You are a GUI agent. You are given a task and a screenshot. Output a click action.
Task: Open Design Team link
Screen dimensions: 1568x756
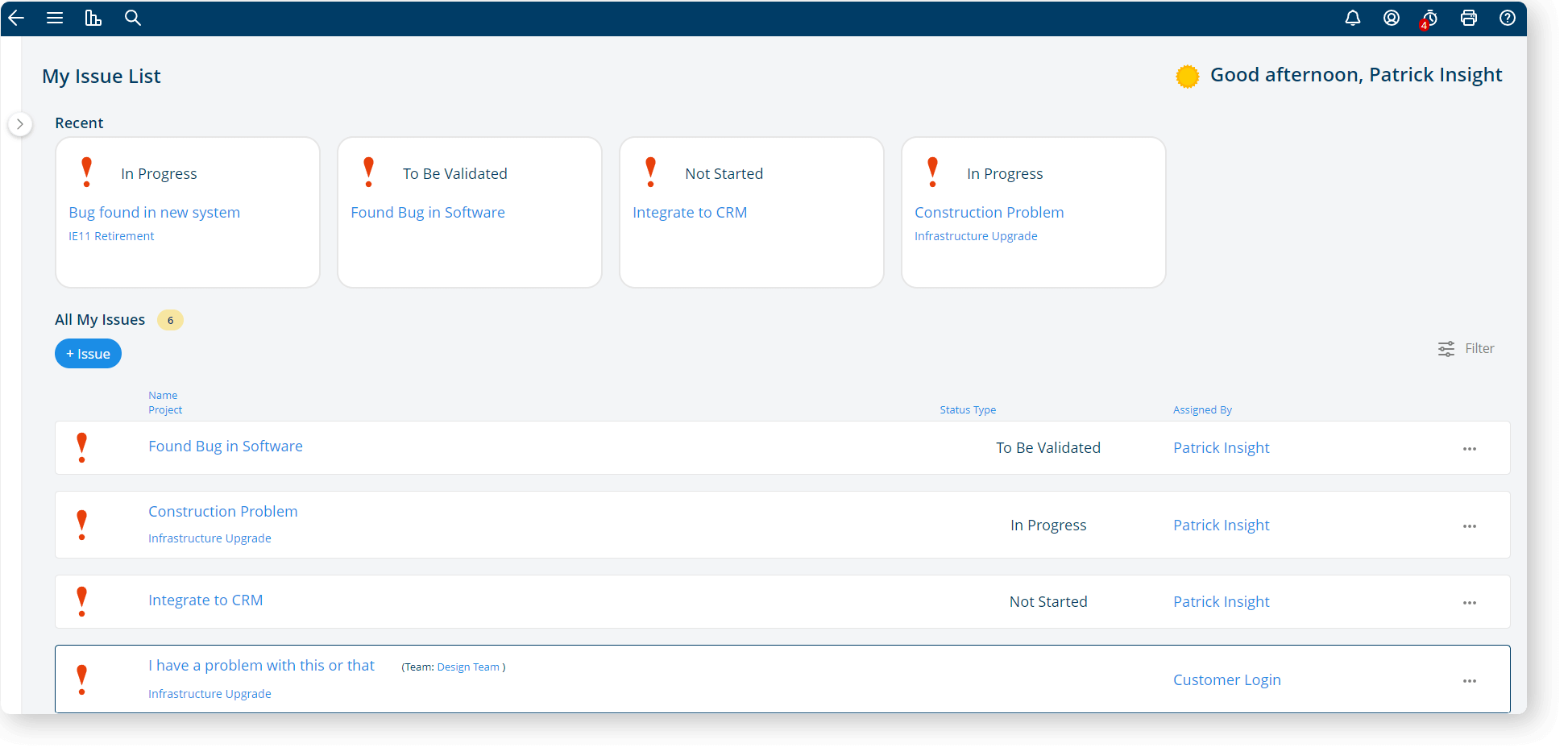pos(468,667)
